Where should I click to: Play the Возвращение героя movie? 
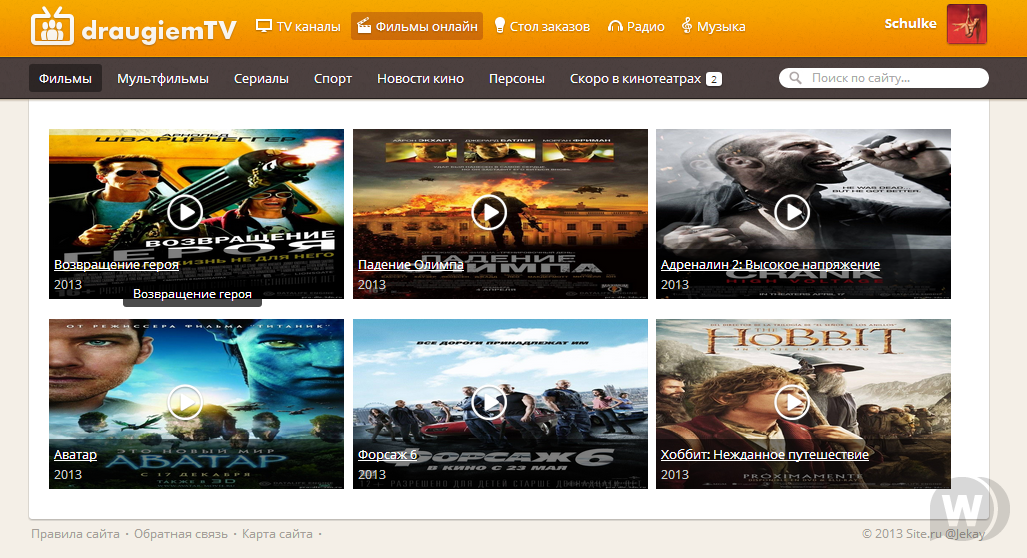[x=185, y=212]
